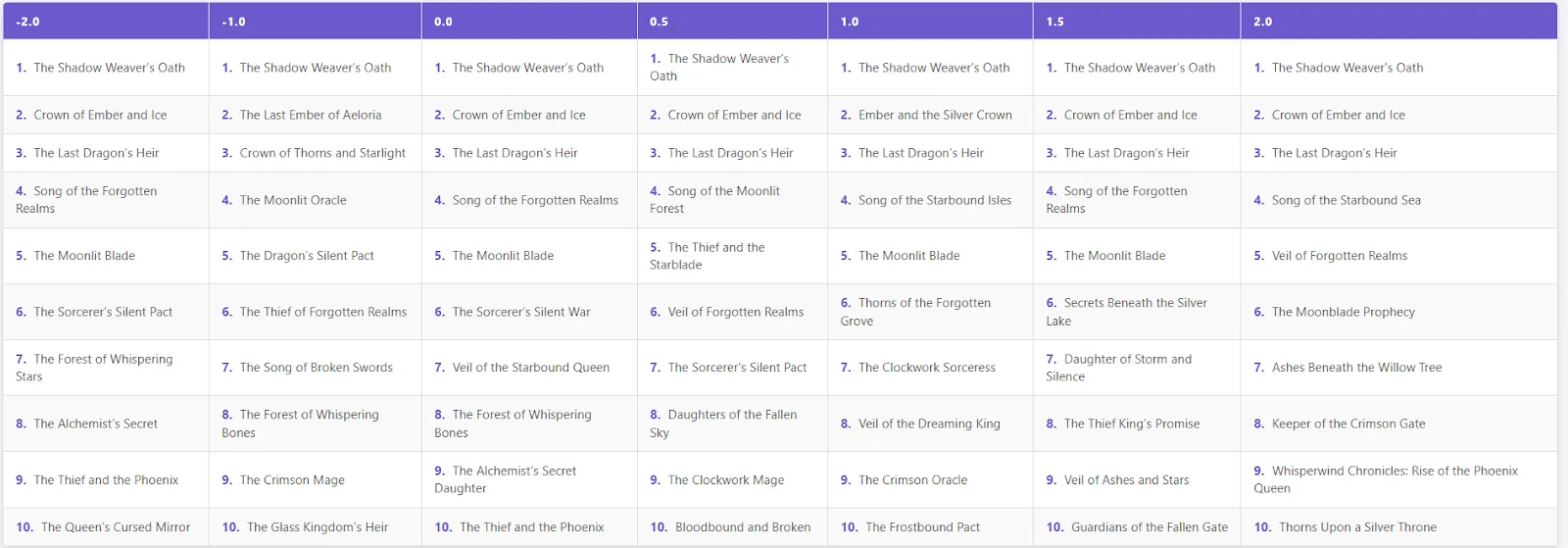Click "Thorns Upon a Silver Throne" title

tap(1357, 527)
